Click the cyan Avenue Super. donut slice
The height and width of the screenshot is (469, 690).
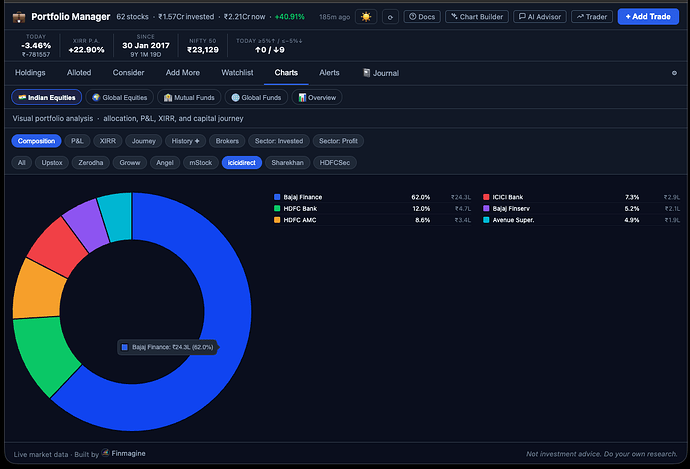117,216
